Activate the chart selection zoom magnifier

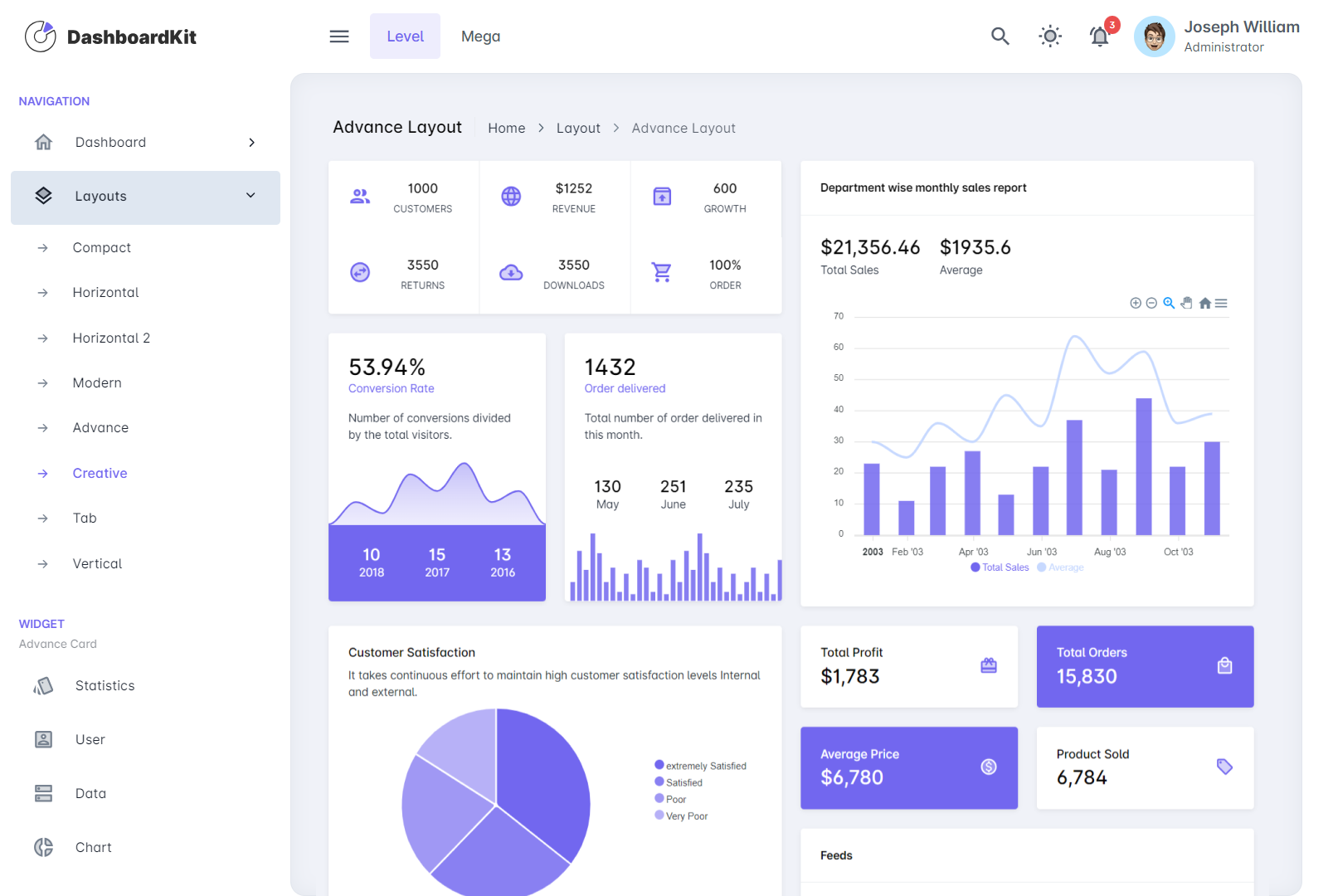point(1169,304)
